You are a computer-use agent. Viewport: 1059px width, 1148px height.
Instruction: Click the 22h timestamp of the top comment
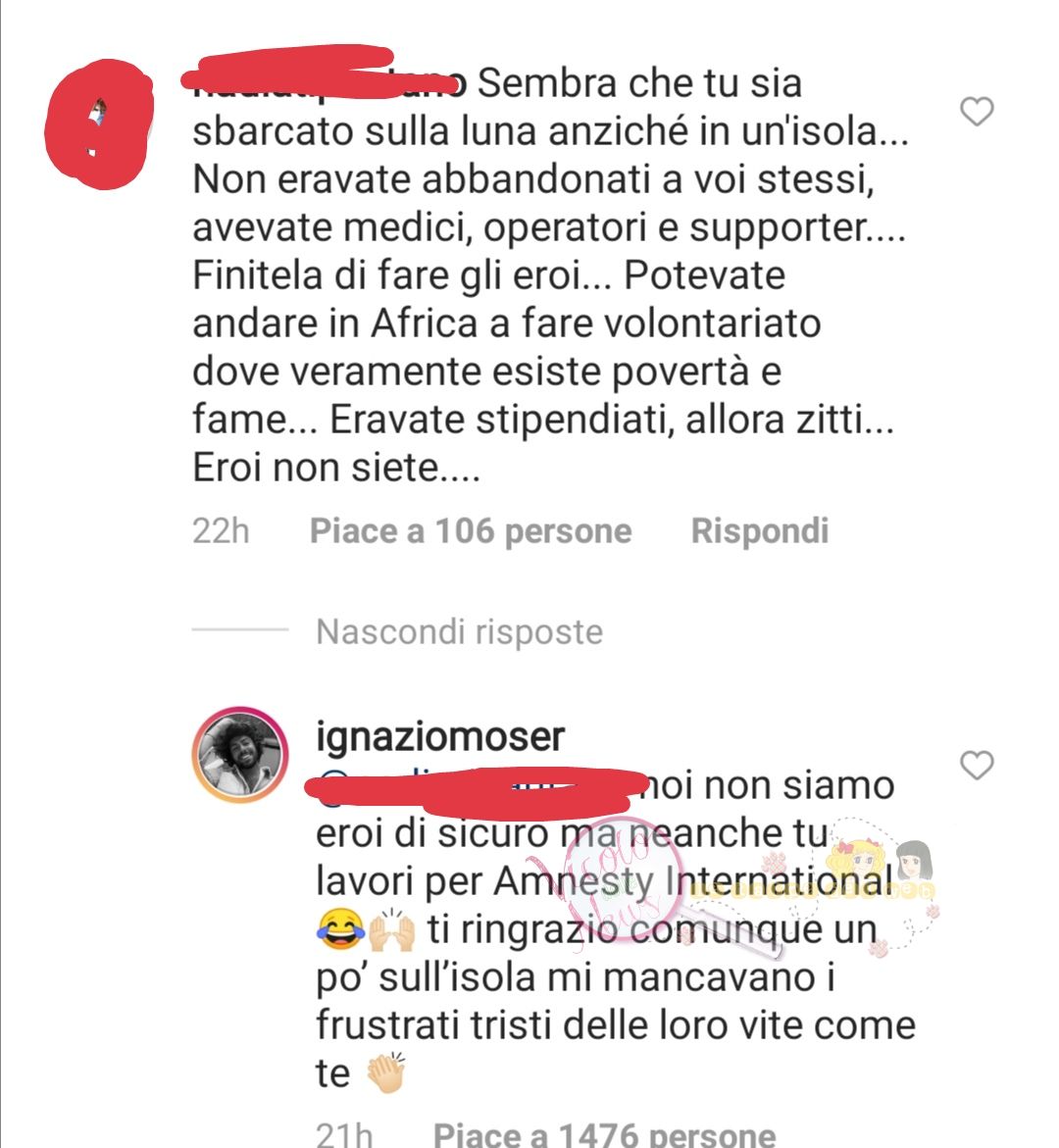(221, 530)
